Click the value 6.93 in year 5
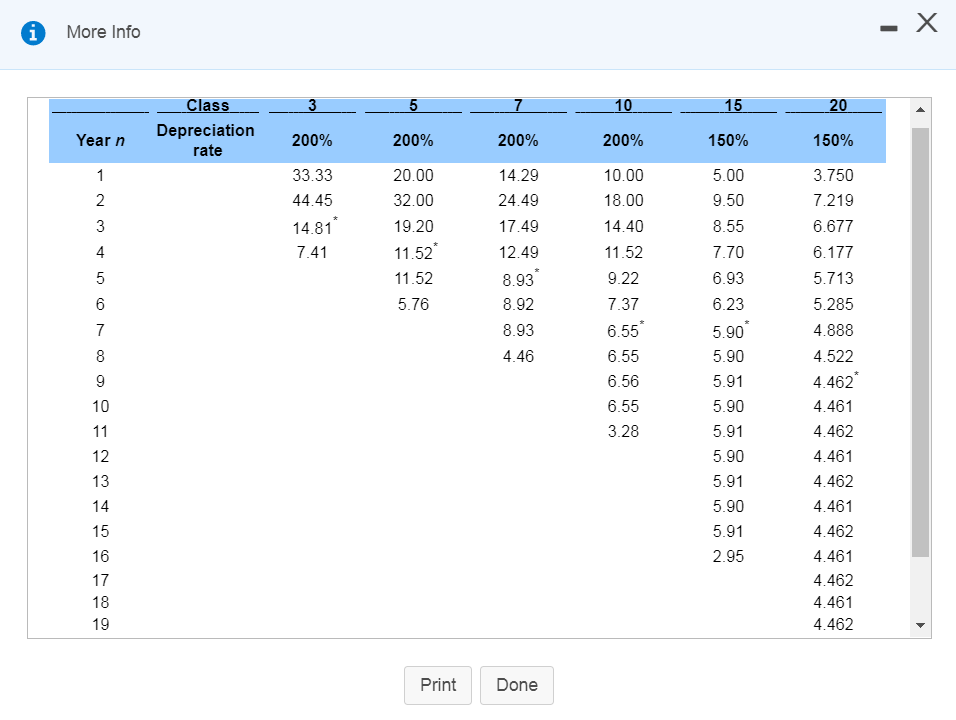 click(728, 279)
